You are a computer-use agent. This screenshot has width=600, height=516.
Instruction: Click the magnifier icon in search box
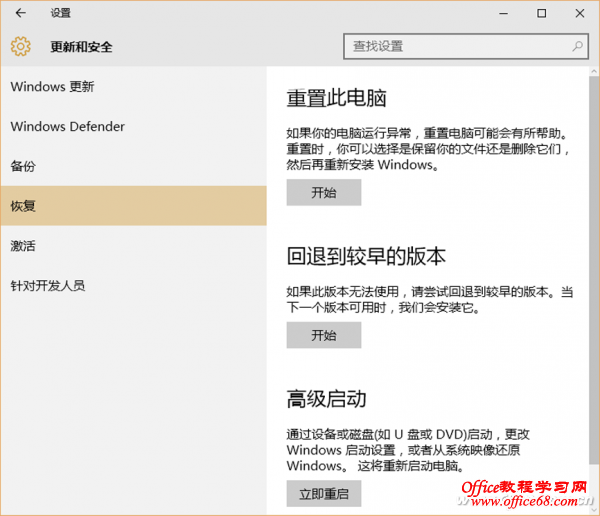pyautogui.click(x=577, y=47)
